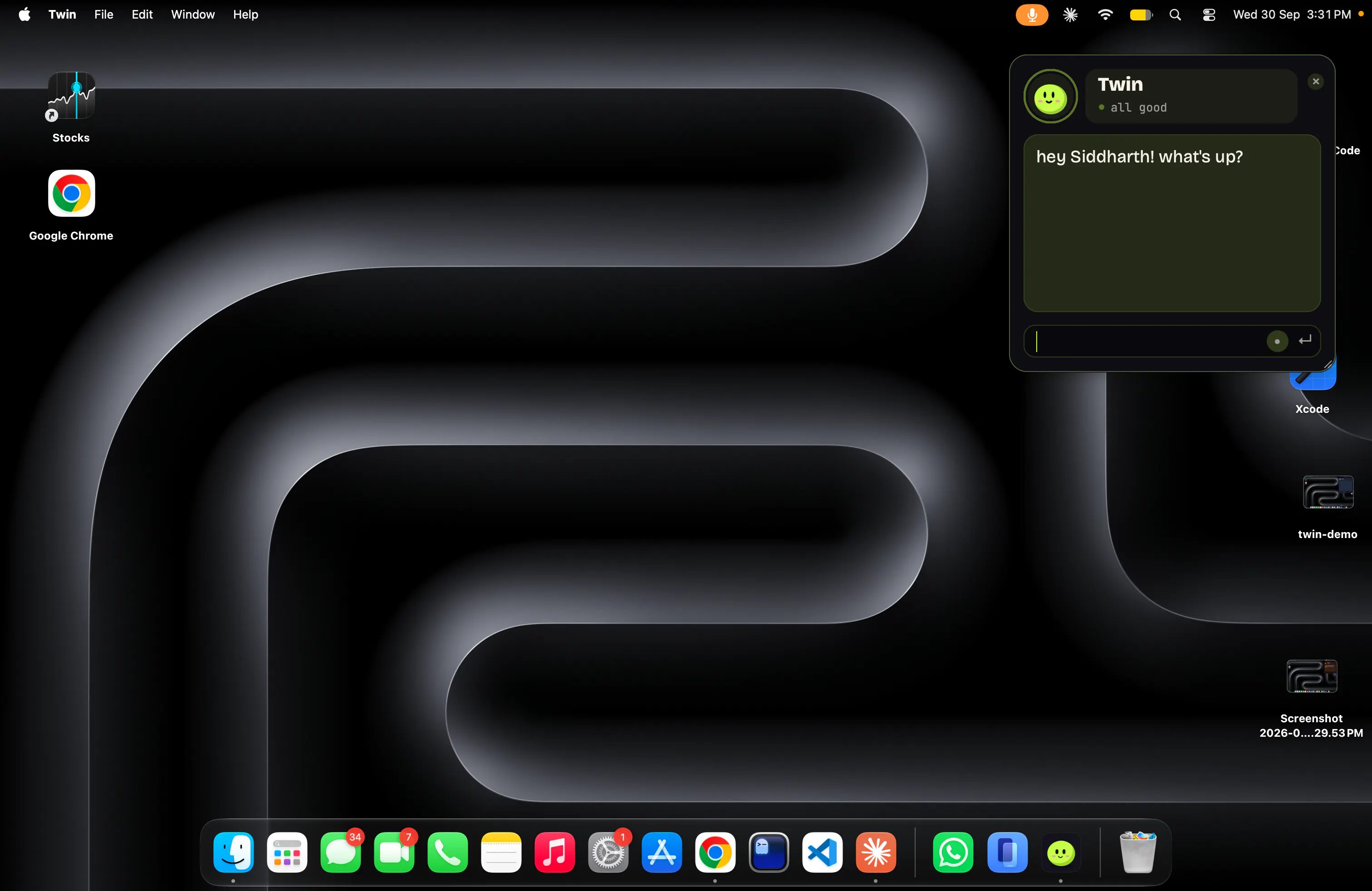Open Launchpad from the Dock
The width and height of the screenshot is (1372, 891).
point(287,852)
